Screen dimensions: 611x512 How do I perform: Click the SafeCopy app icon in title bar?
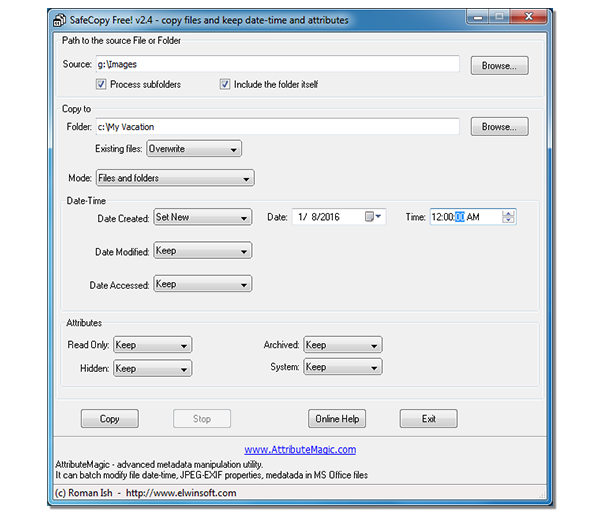(x=59, y=20)
